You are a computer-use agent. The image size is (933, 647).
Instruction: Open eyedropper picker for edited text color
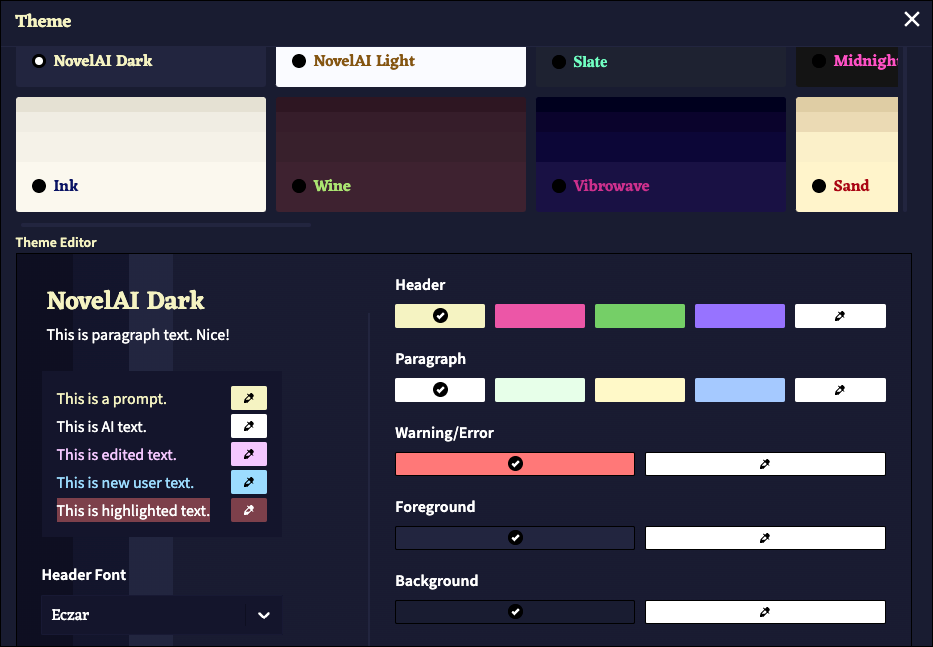click(249, 454)
